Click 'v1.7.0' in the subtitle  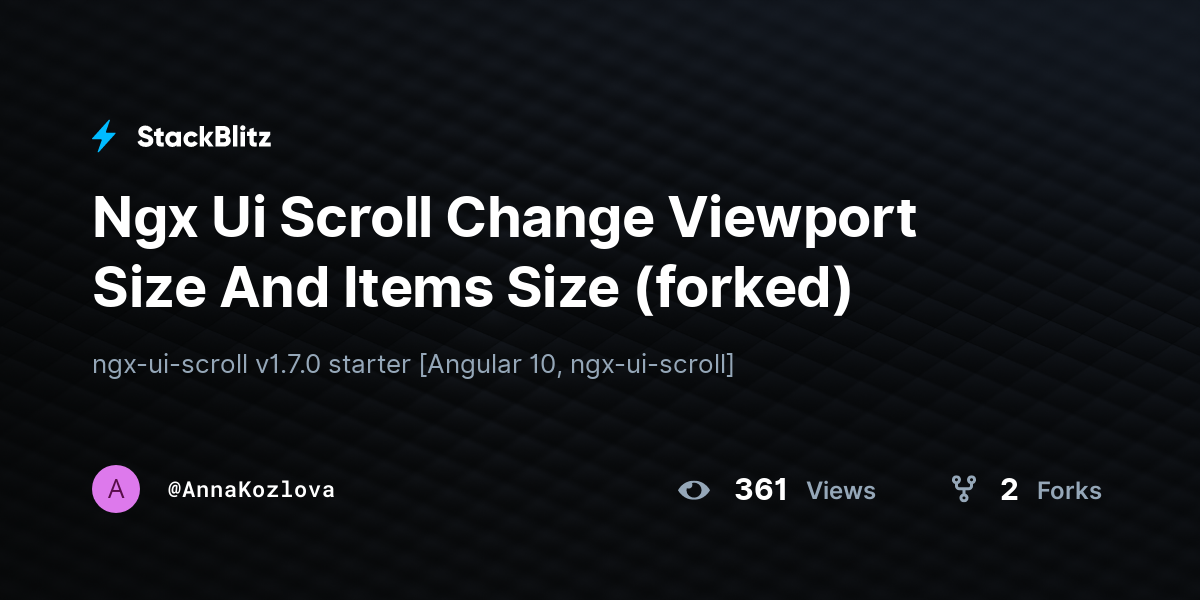(288, 364)
